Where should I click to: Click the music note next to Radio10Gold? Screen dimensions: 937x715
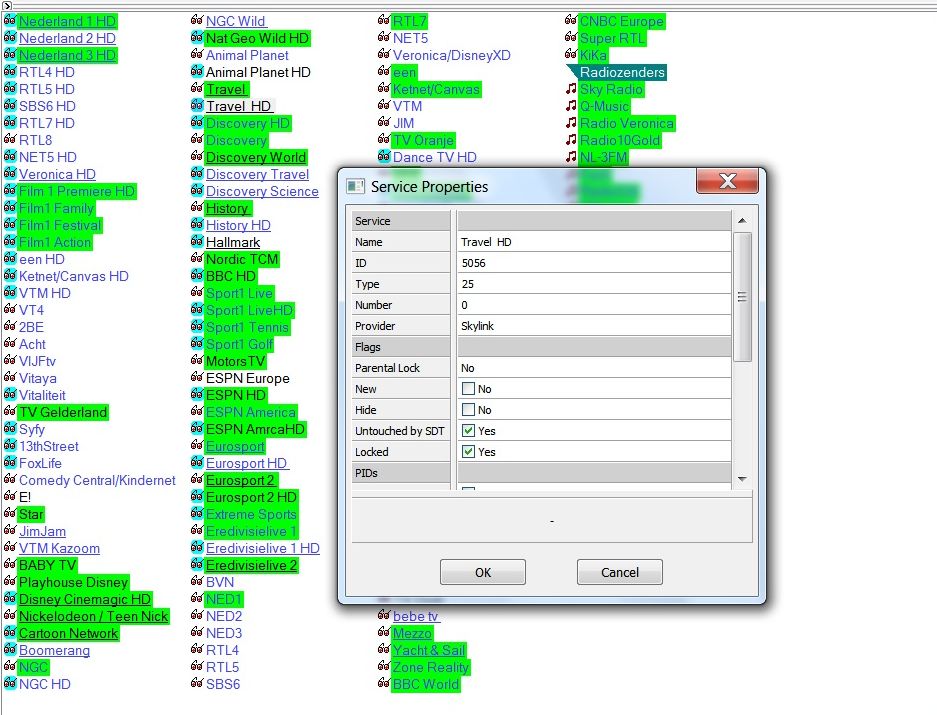pyautogui.click(x=571, y=140)
